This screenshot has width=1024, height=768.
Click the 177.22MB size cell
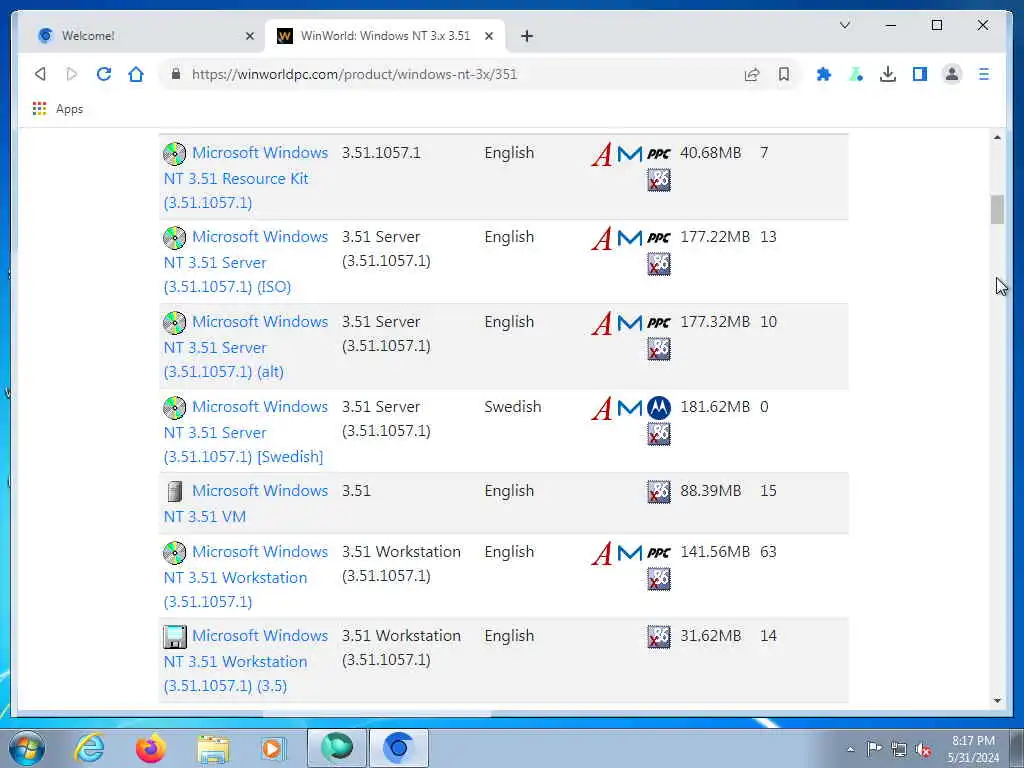pos(715,237)
